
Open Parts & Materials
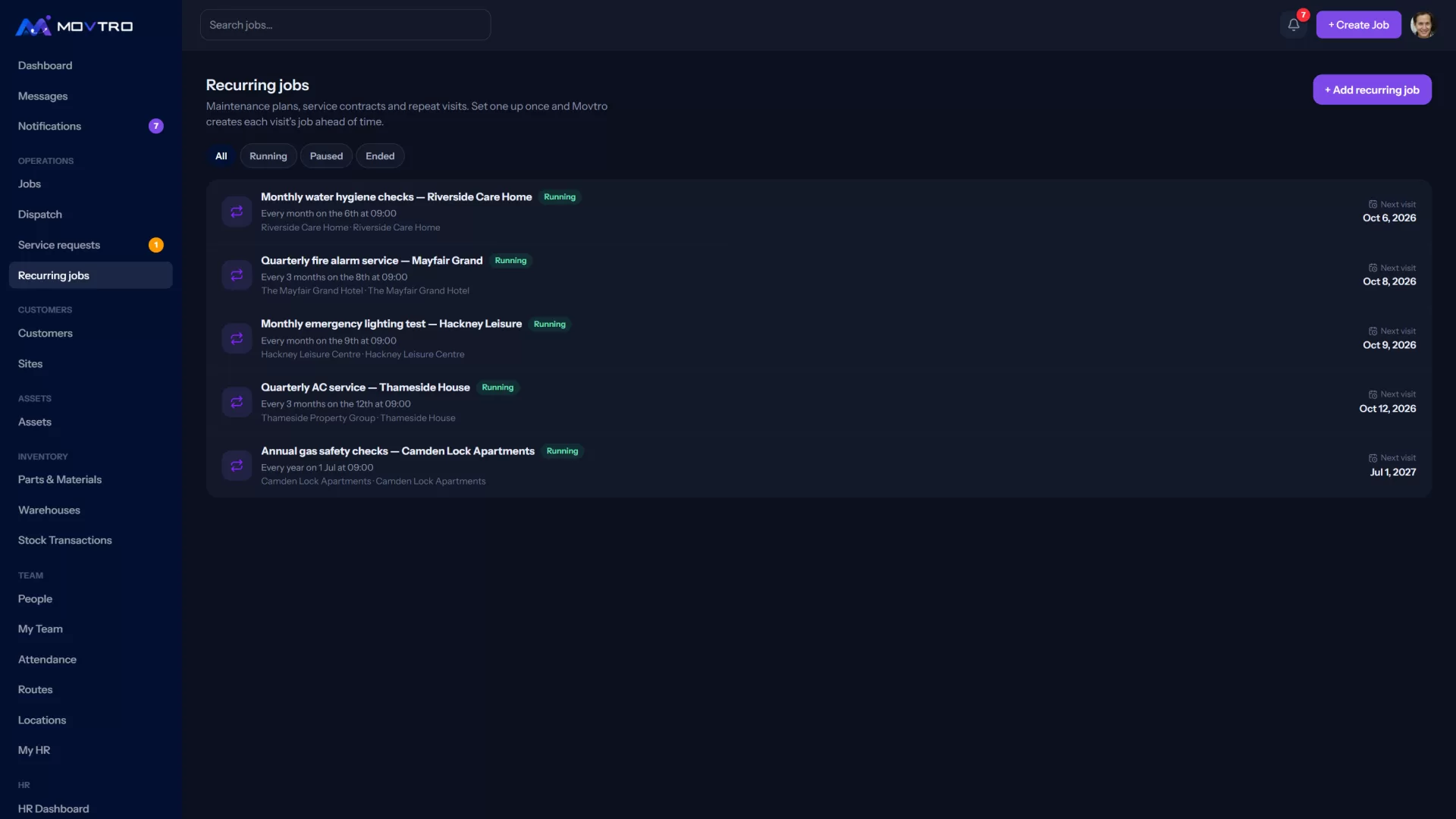(91, 479)
